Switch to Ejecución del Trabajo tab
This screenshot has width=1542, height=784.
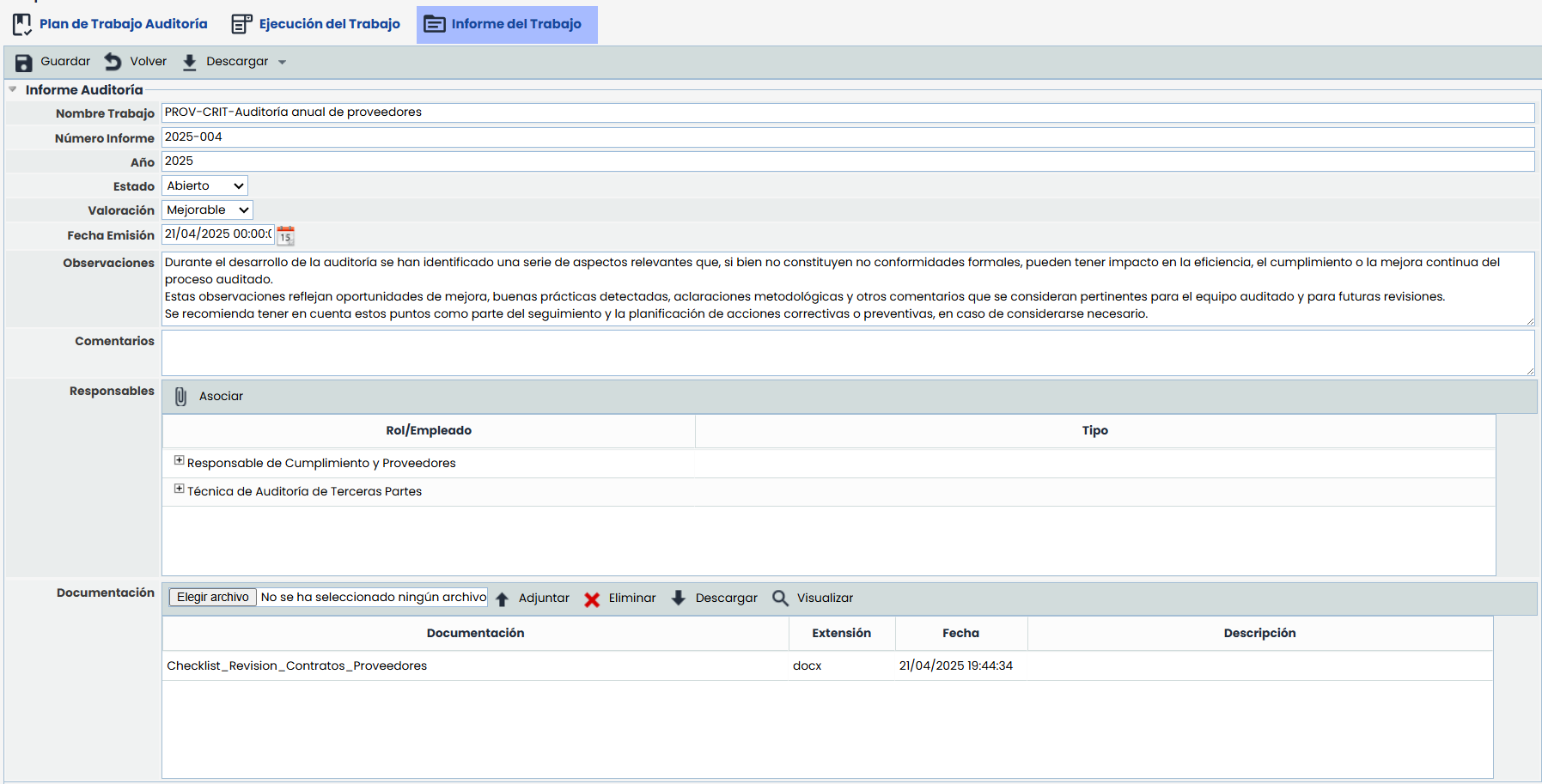(x=316, y=24)
